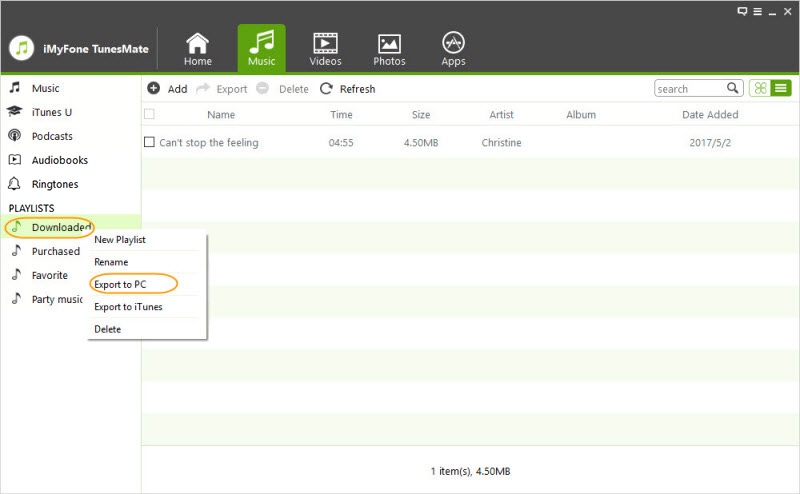Check the select-all header checkbox
800x494 pixels.
tap(149, 114)
